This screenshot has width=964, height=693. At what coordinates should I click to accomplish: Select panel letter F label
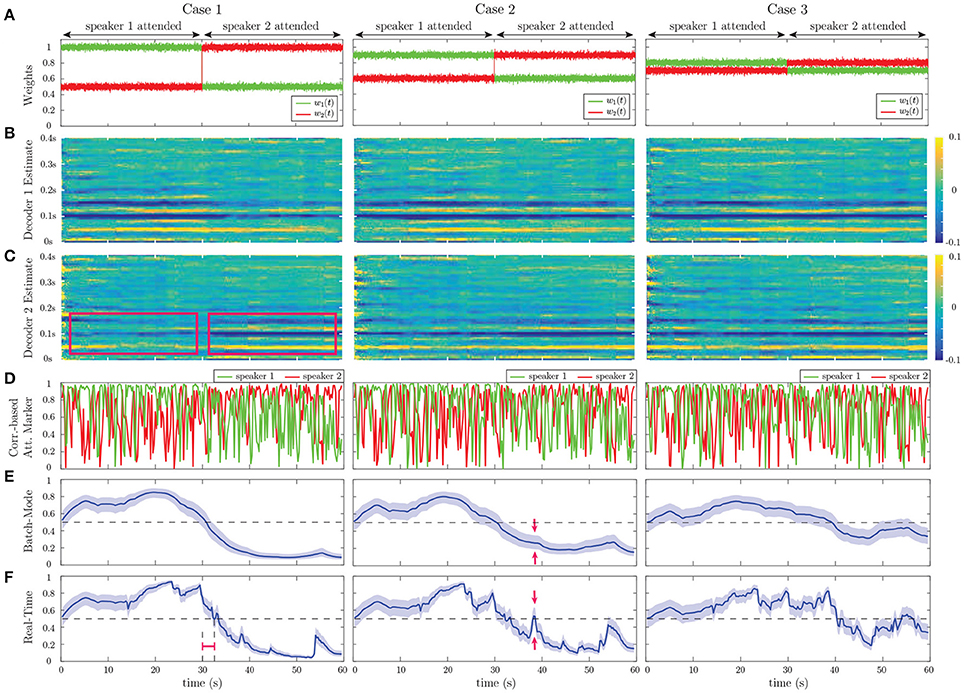[x=9, y=576]
